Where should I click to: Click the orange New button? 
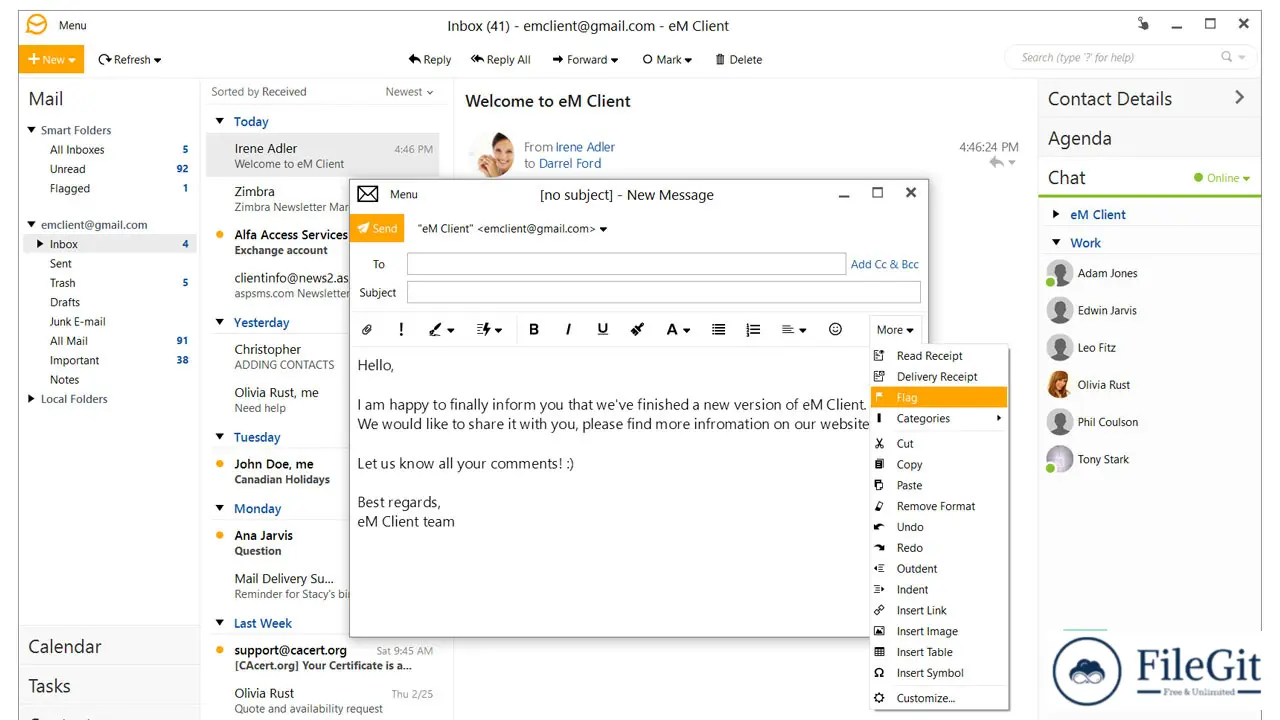pos(51,60)
